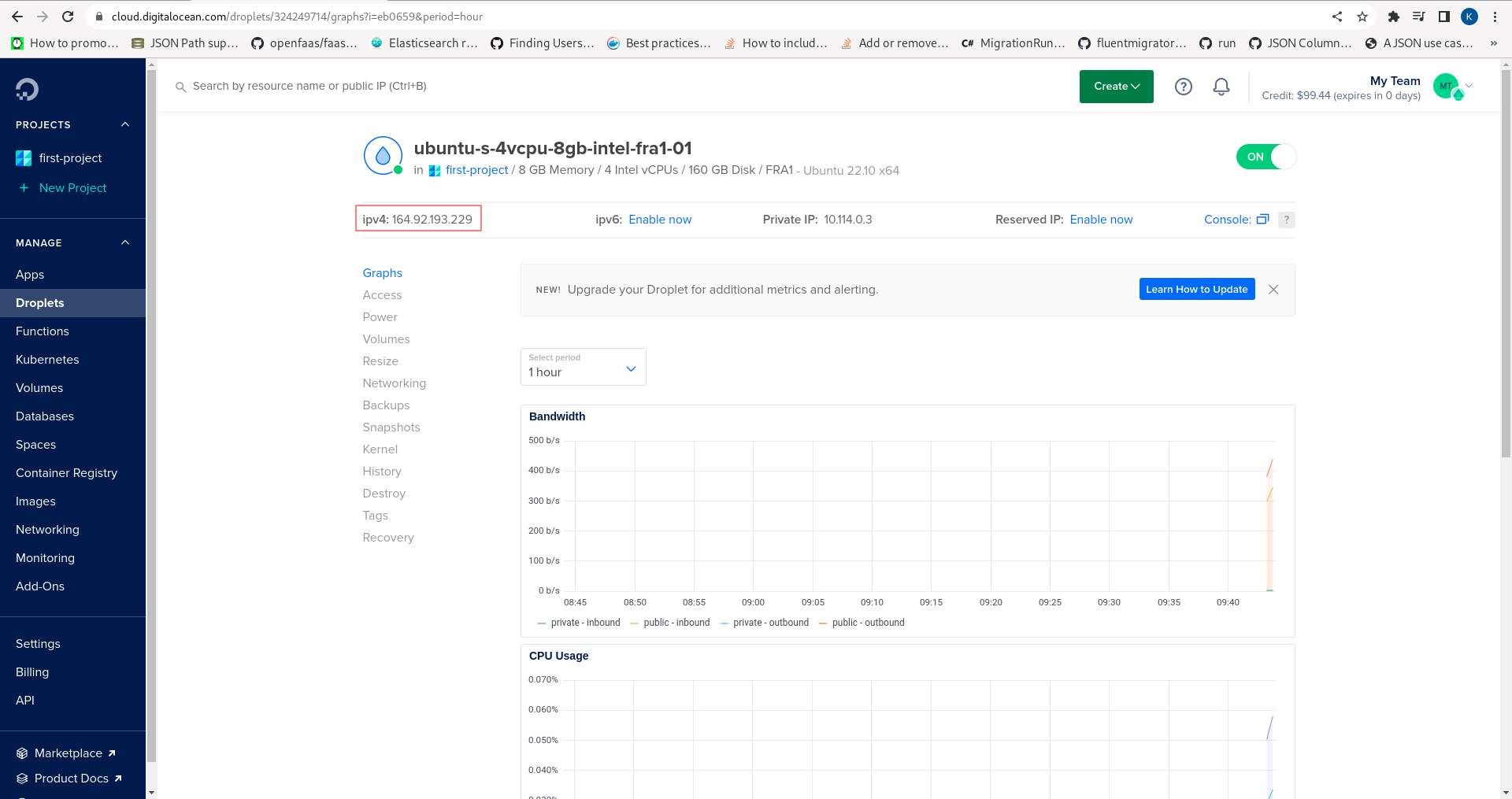Toggle public - inbound legend series

click(670, 623)
